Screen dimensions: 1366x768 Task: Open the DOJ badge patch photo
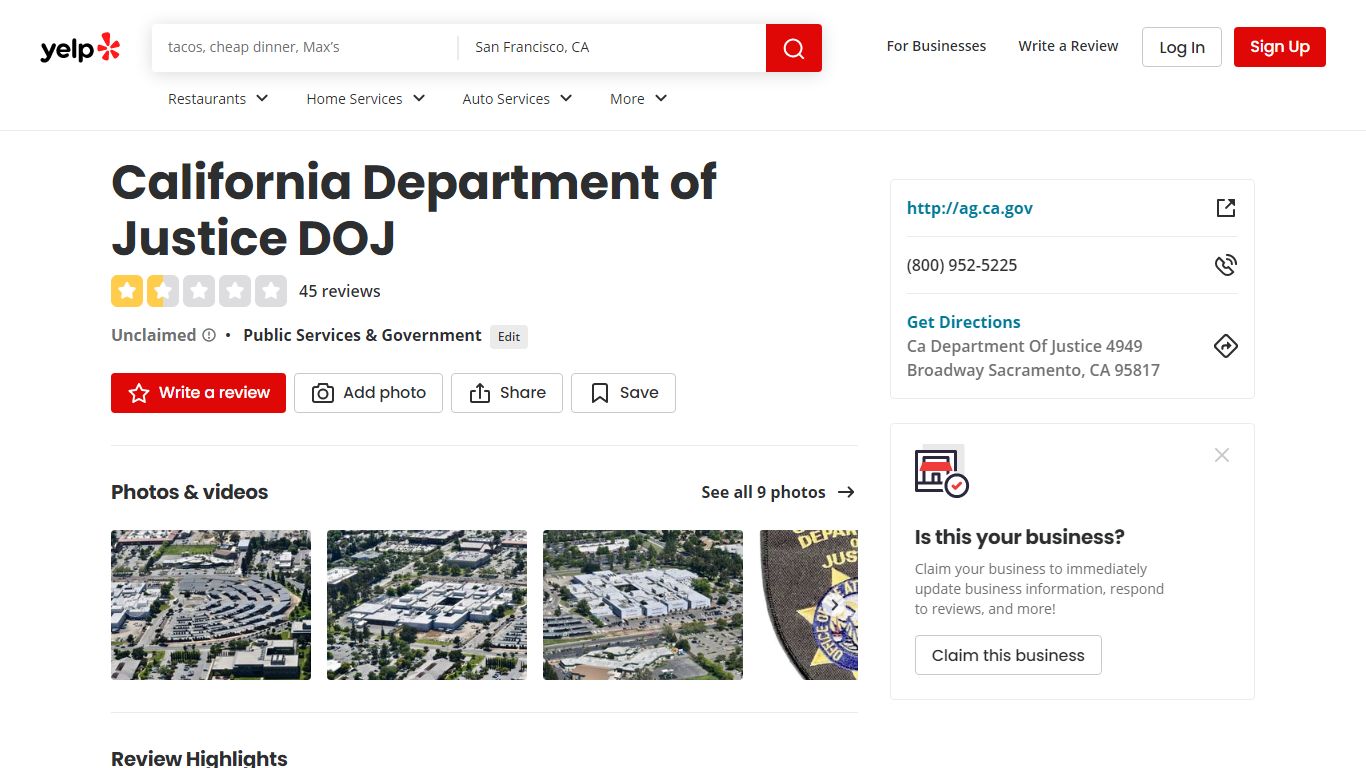[x=808, y=605]
